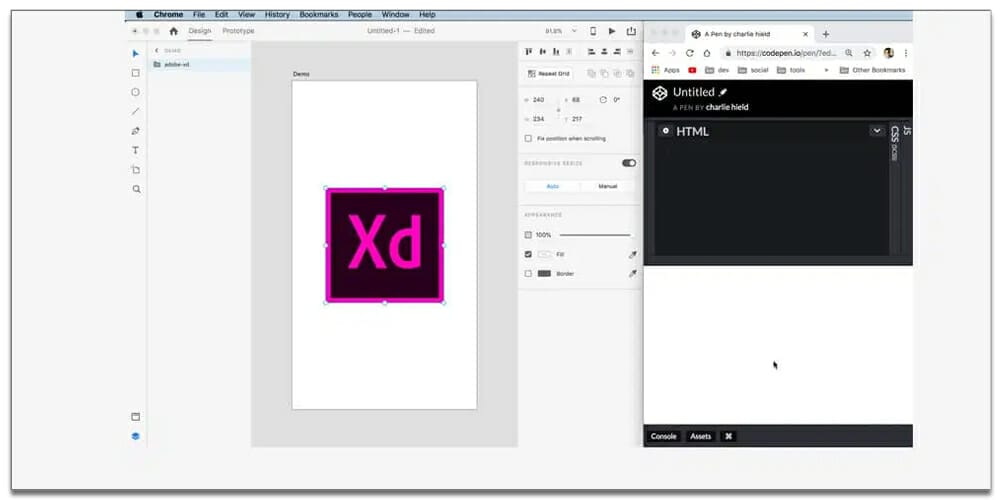Select Manual responsive resize mode
Viewport: 1000px width, 500px height.
click(607, 186)
